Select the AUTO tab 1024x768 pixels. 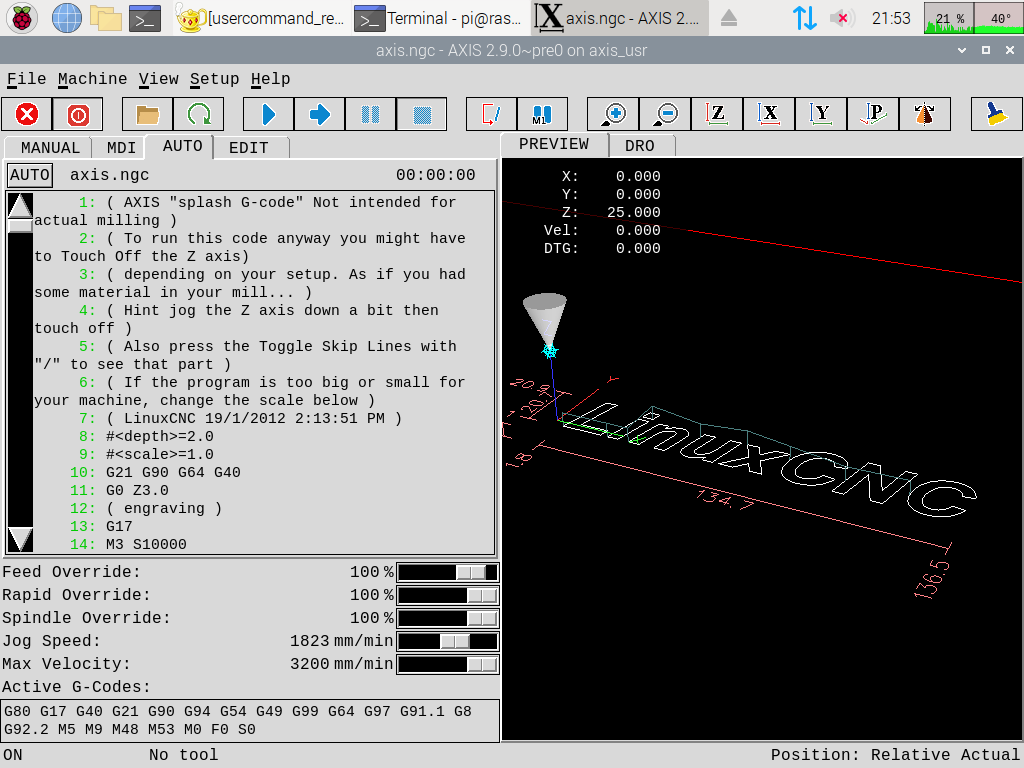pyautogui.click(x=182, y=146)
